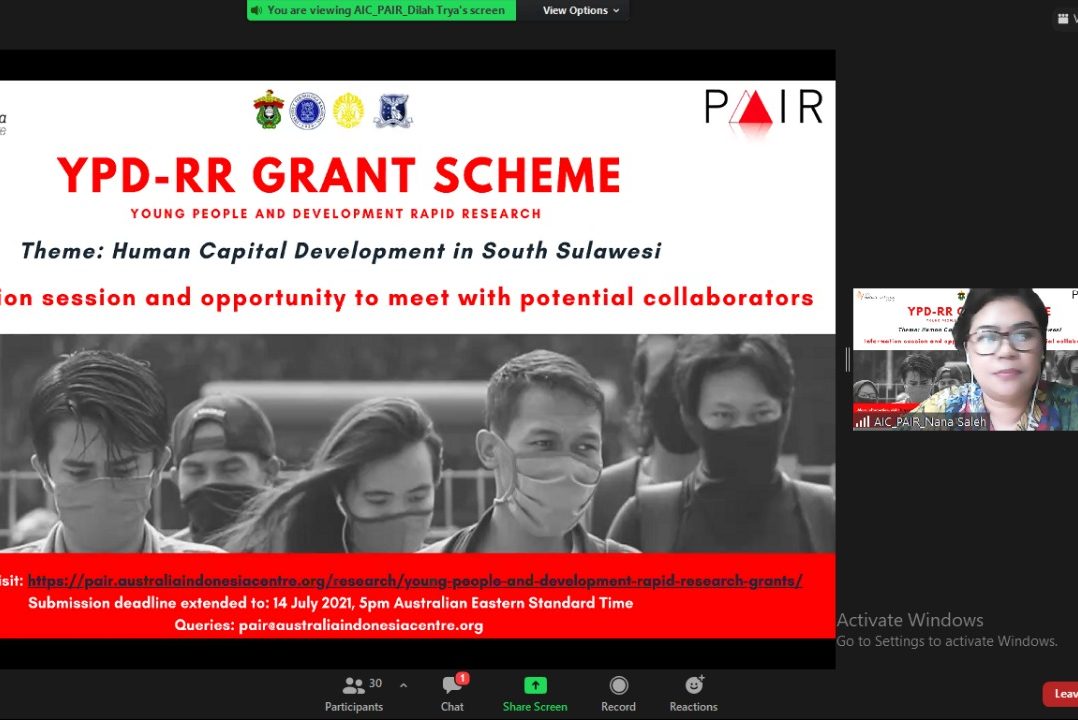Open the Chat with unread message
The height and width of the screenshot is (720, 1078).
[x=452, y=694]
